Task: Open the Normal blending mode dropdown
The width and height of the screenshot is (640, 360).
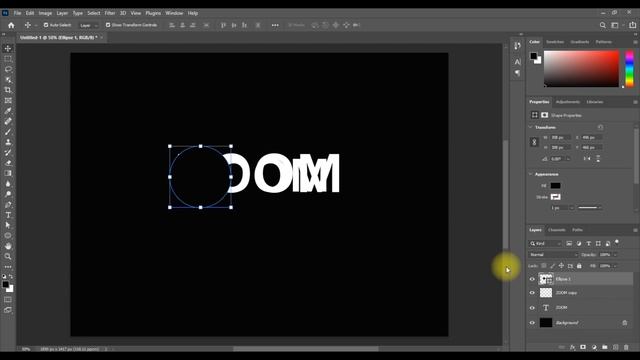Action: tap(553, 255)
